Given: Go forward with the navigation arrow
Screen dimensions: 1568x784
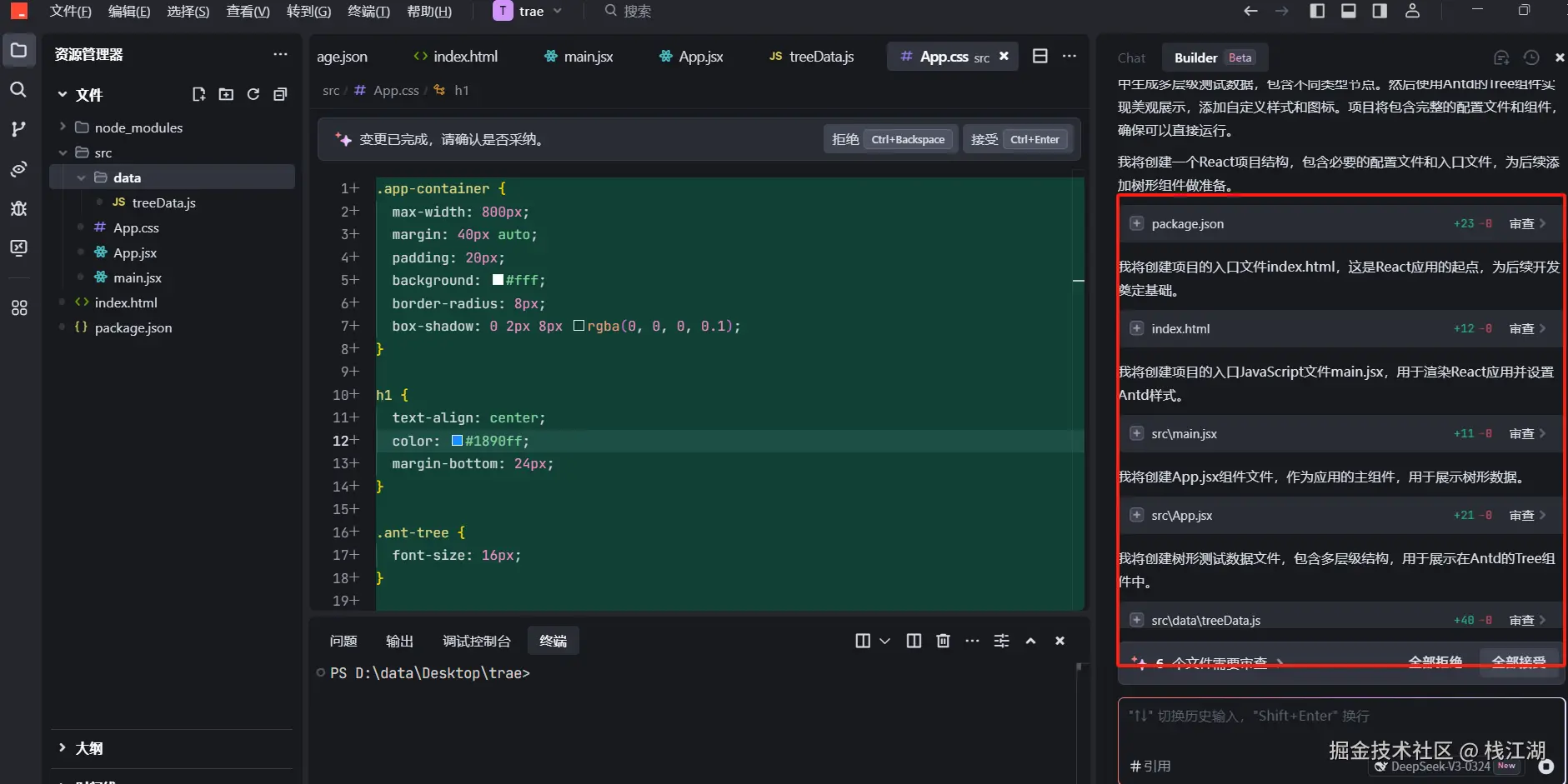Looking at the screenshot, I should tap(1282, 11).
